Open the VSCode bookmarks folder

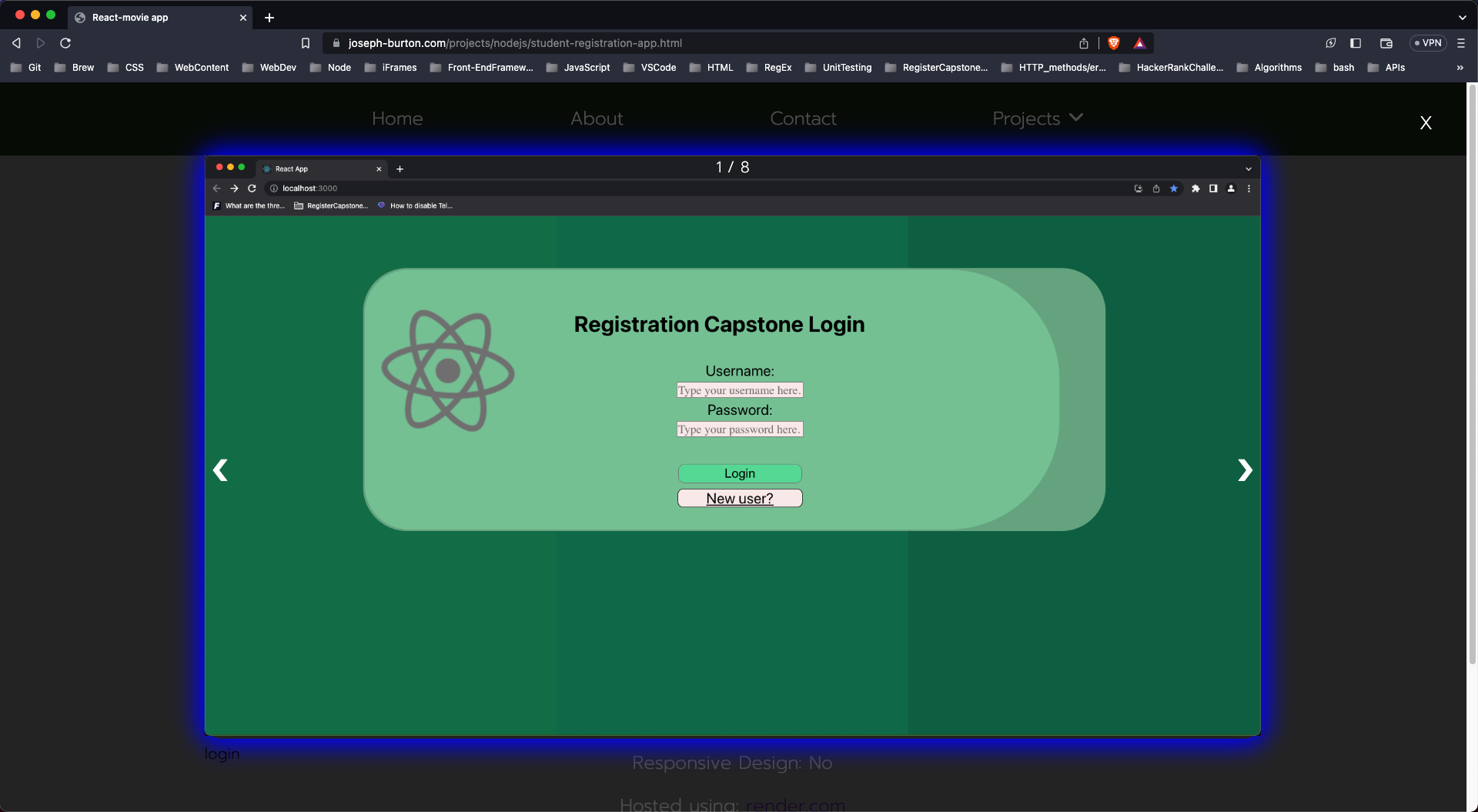[x=650, y=68]
